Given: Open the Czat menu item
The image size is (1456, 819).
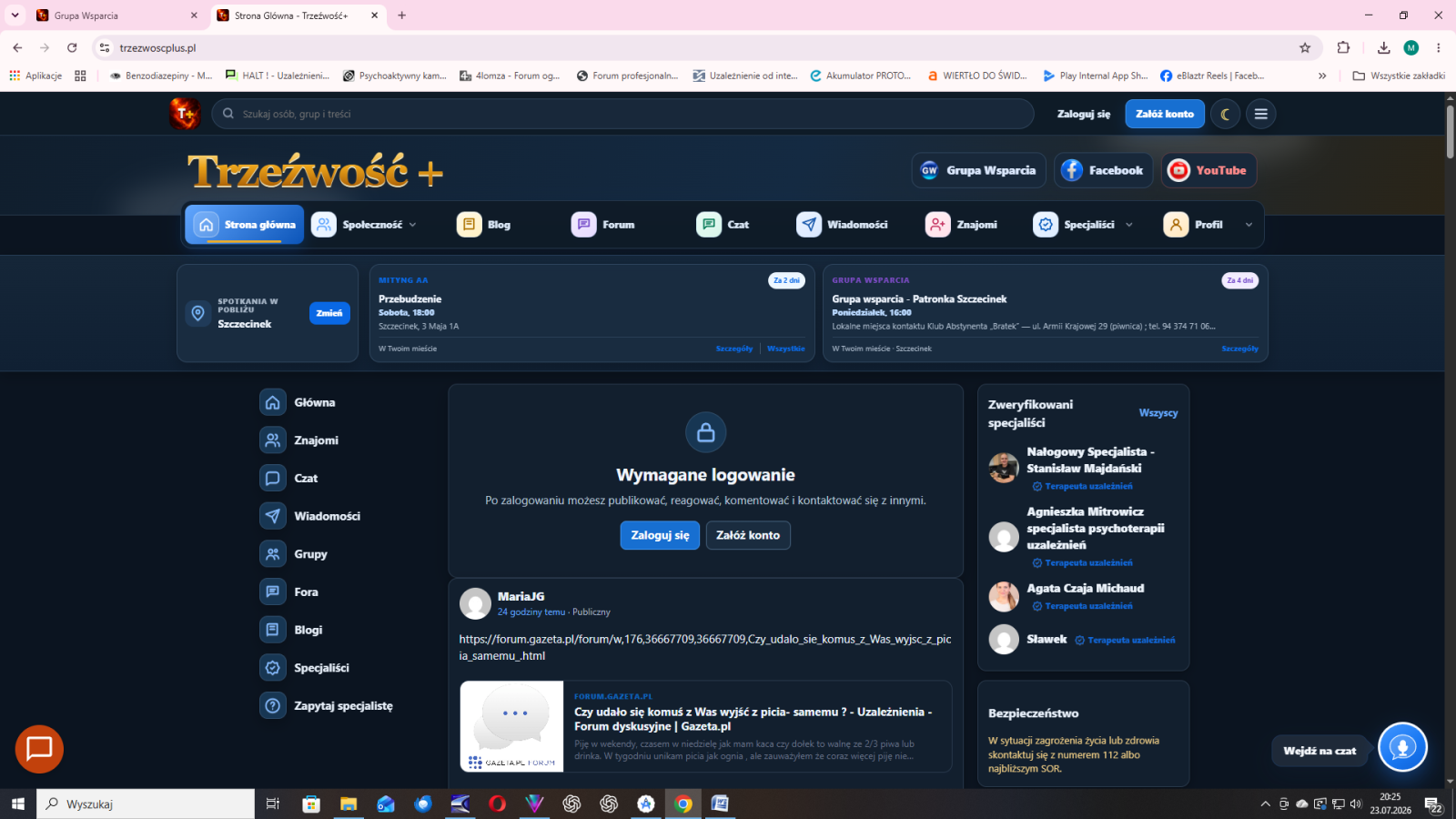Looking at the screenshot, I should click(x=723, y=225).
